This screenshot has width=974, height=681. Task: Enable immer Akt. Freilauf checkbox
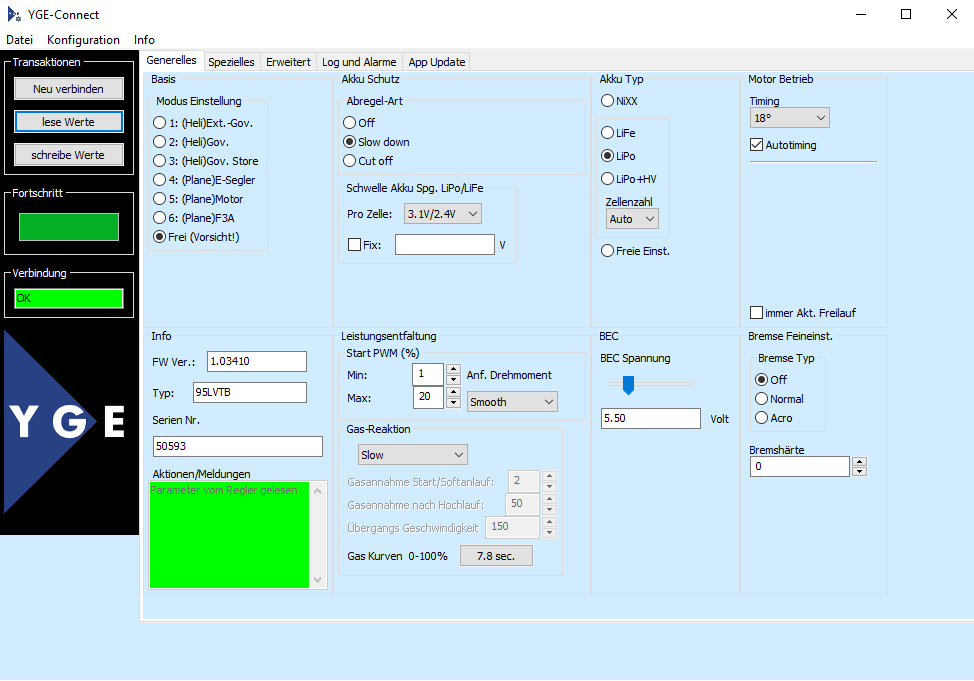803,313
